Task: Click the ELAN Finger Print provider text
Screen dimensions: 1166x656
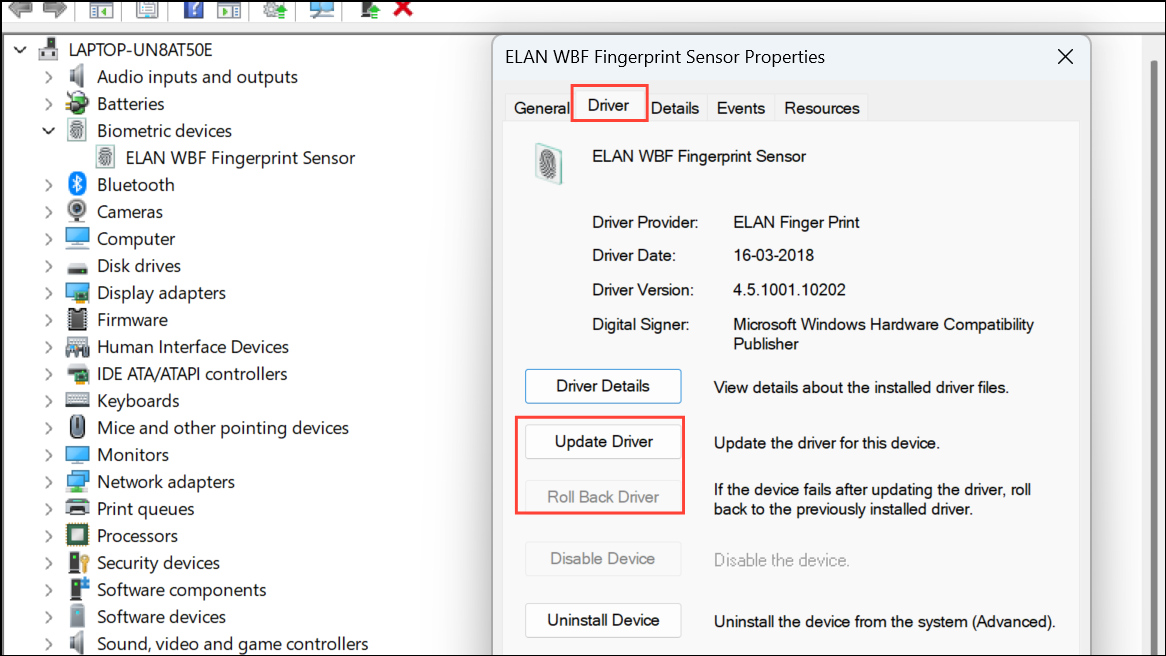Action: 796,222
